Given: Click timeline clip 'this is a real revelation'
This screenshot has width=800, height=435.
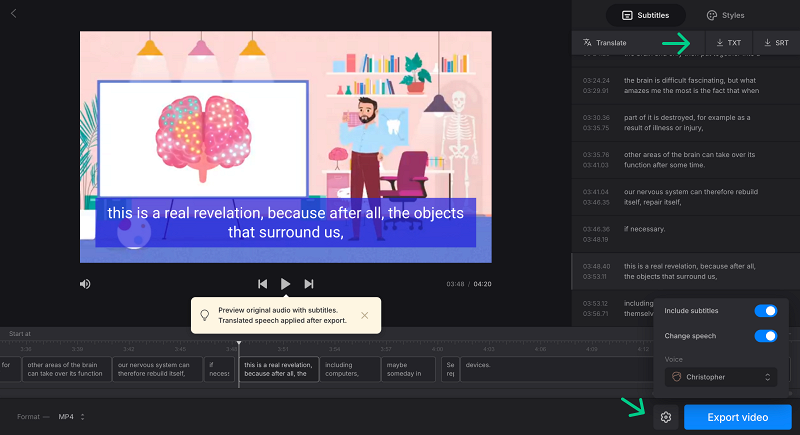Looking at the screenshot, I should (279, 369).
